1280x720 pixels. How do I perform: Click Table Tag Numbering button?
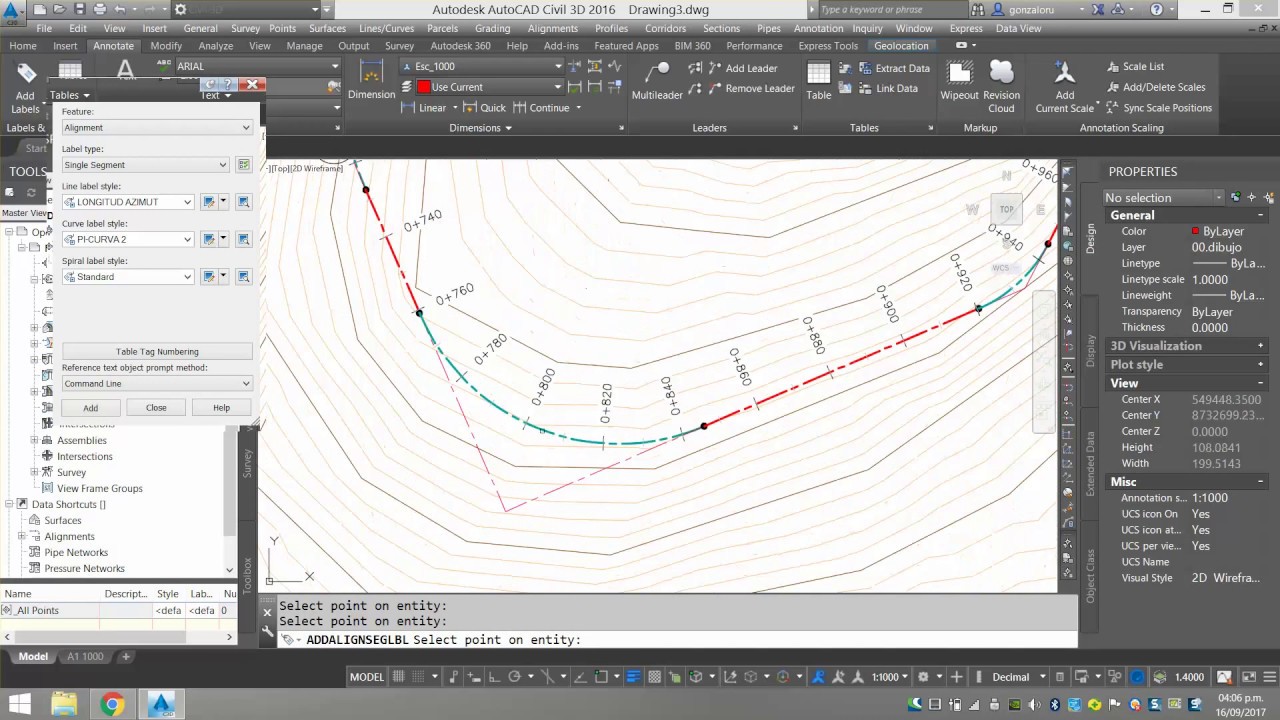tap(157, 352)
